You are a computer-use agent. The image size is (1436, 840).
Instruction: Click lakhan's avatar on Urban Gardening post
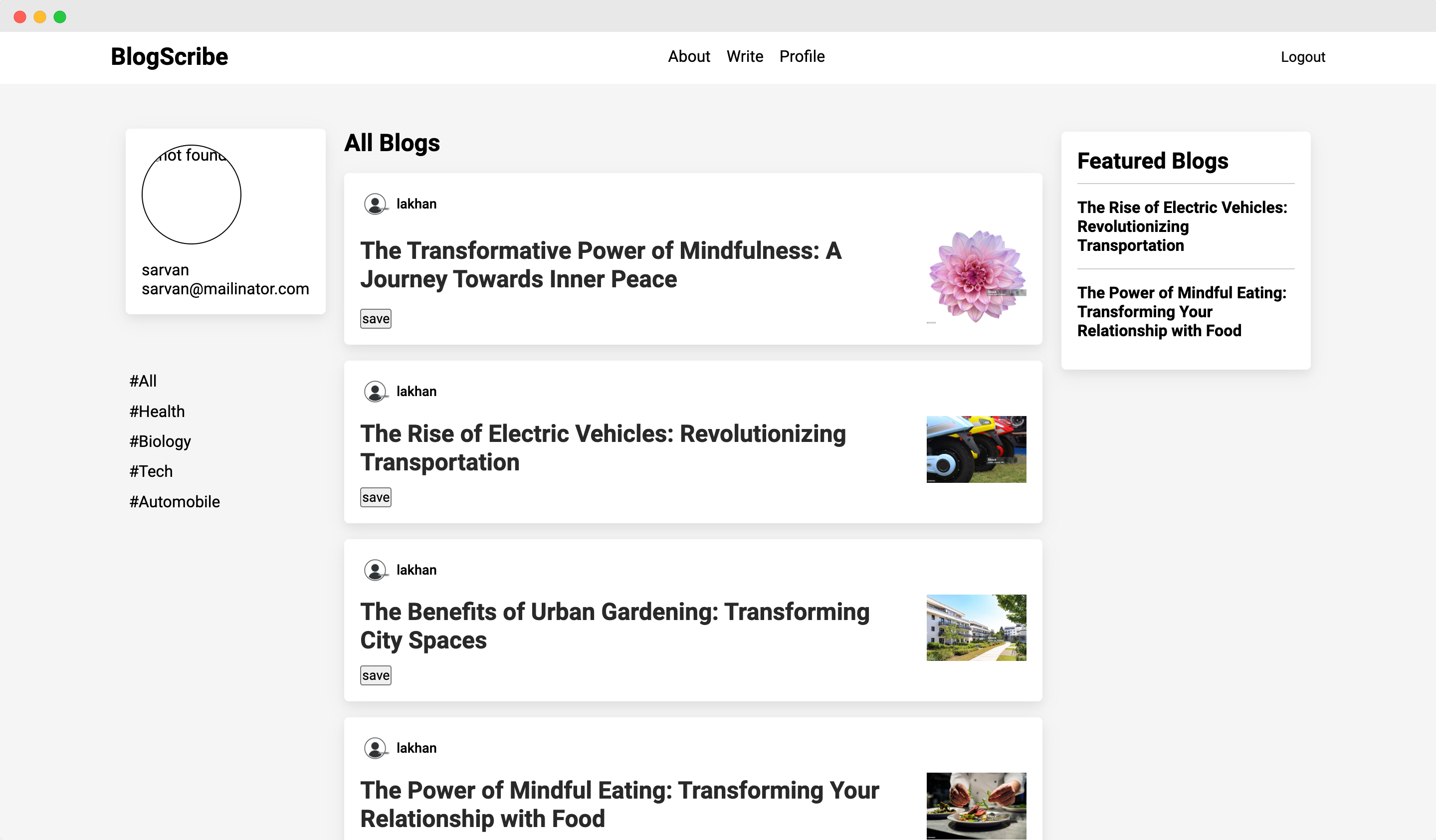tap(375, 570)
